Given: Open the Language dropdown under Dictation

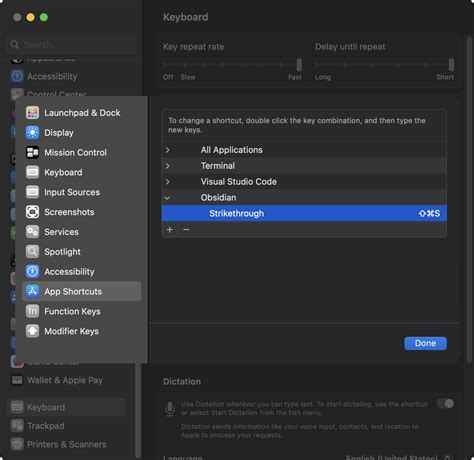Looking at the screenshot, I should point(397,457).
